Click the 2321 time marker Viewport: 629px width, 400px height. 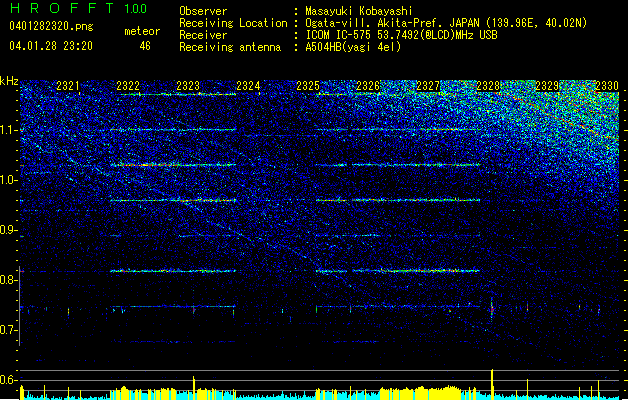68,86
